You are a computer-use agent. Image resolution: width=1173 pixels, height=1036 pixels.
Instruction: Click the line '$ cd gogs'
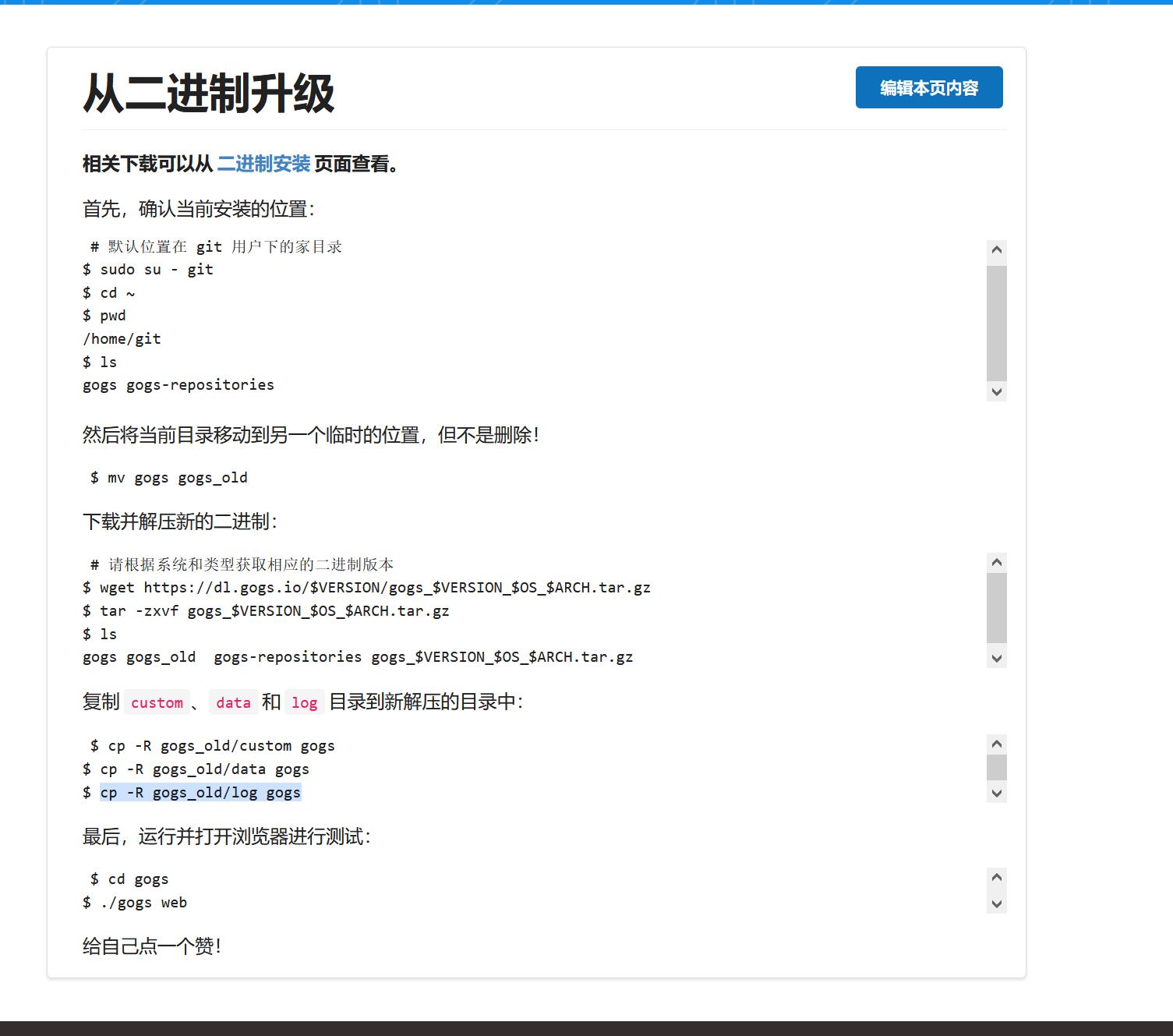pyautogui.click(x=129, y=879)
